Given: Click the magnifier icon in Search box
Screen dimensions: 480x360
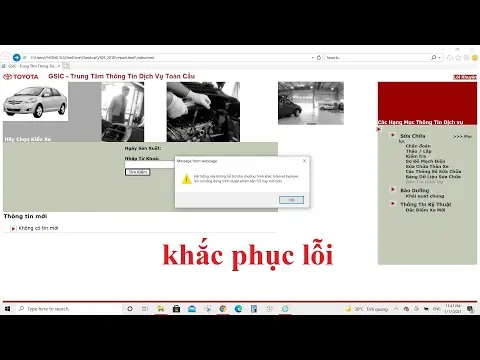Looking at the screenshot, I should (x=433, y=57).
